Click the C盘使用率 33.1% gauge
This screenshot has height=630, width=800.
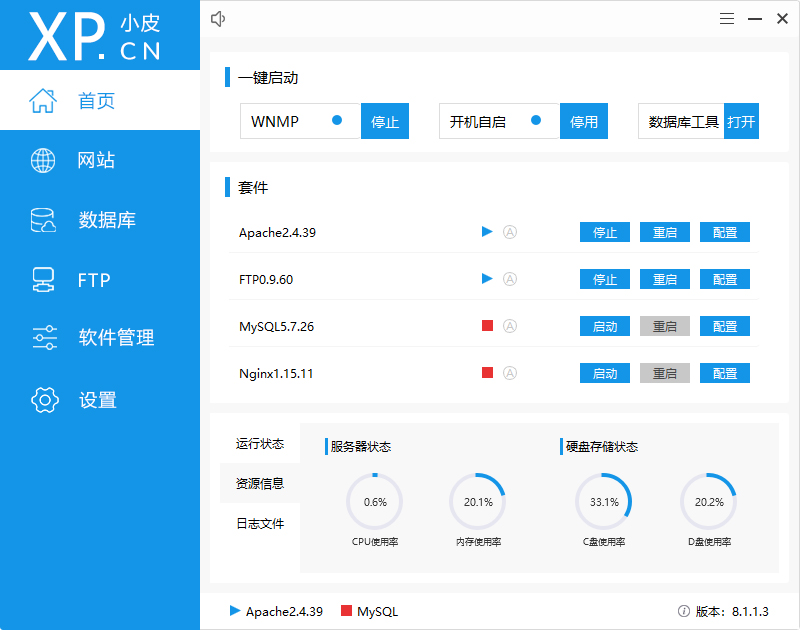604,501
